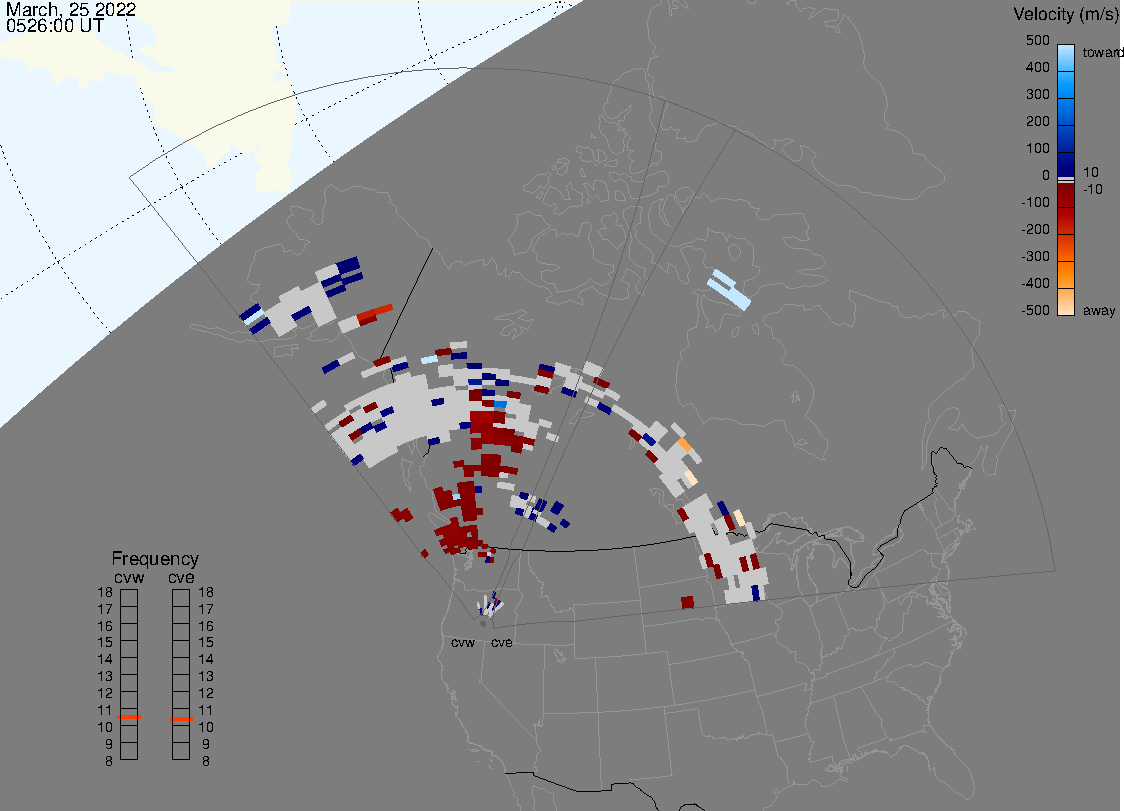Click the red frequency marker on cvw bar
The width and height of the screenshot is (1124, 811).
(x=128, y=718)
